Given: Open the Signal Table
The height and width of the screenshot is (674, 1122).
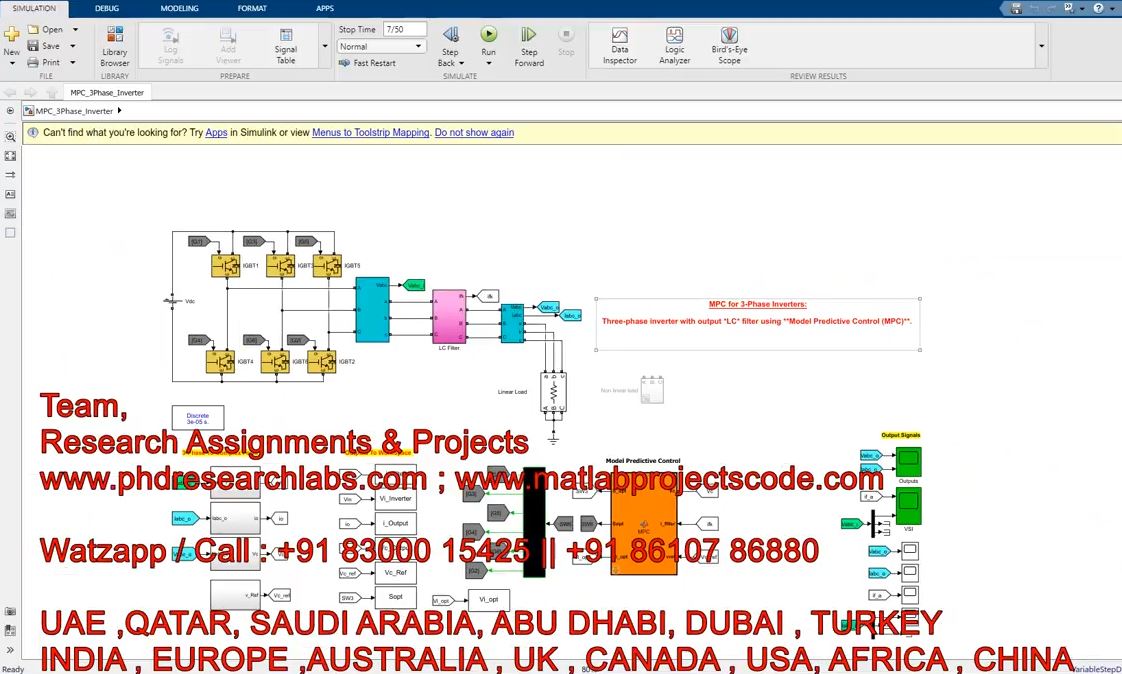Looking at the screenshot, I should click(286, 46).
